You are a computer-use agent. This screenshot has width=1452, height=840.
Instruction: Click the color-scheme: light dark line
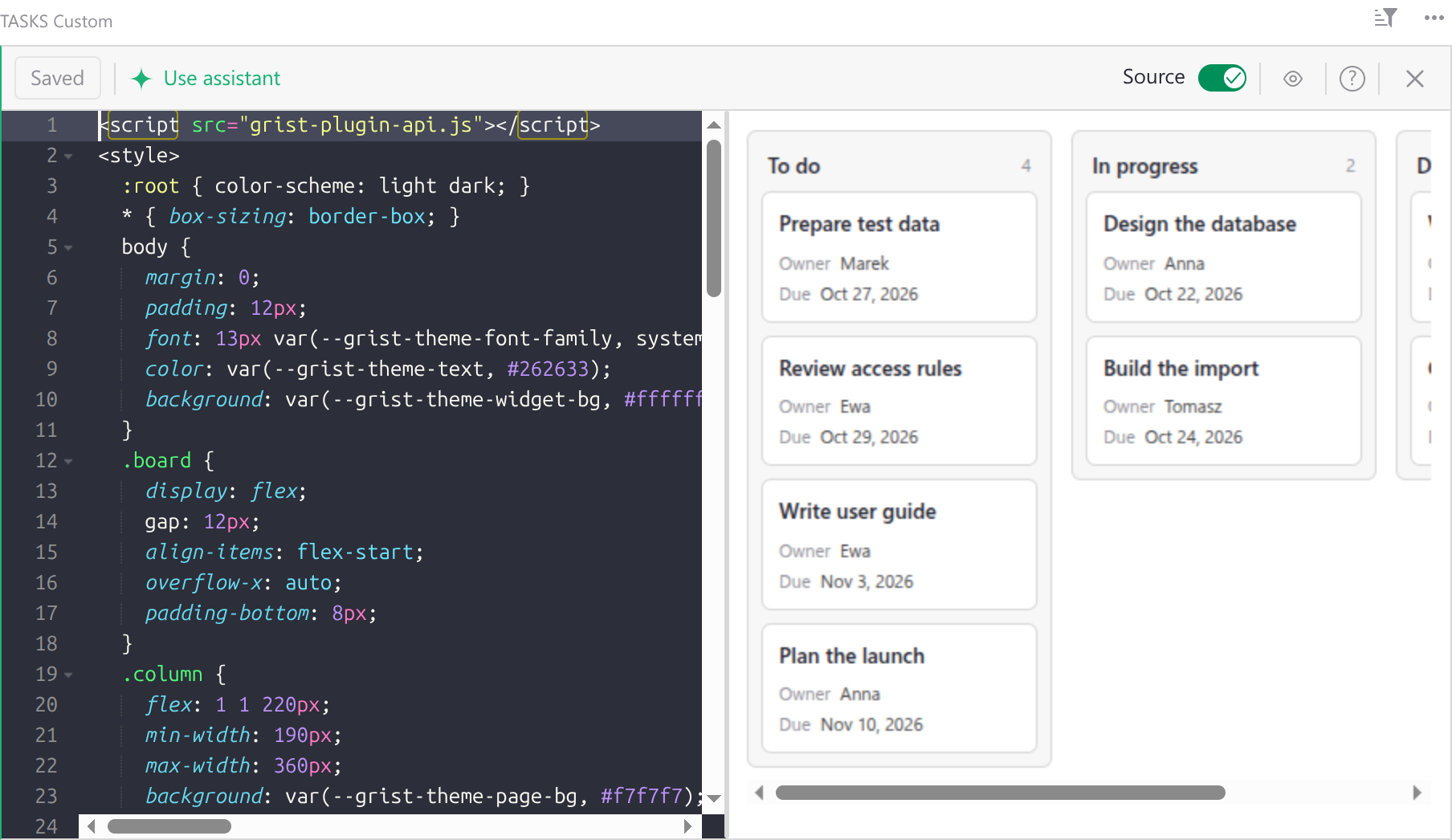pos(326,186)
